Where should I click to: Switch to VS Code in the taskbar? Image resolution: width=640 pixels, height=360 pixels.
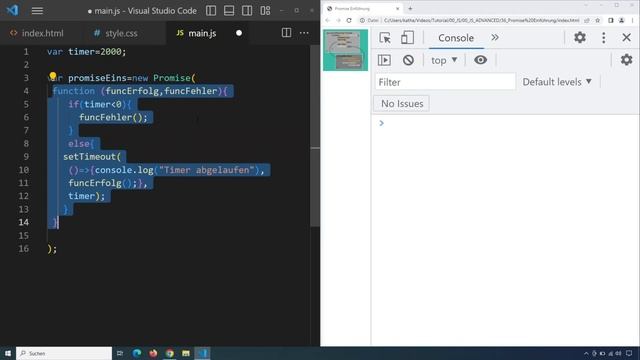(202, 353)
